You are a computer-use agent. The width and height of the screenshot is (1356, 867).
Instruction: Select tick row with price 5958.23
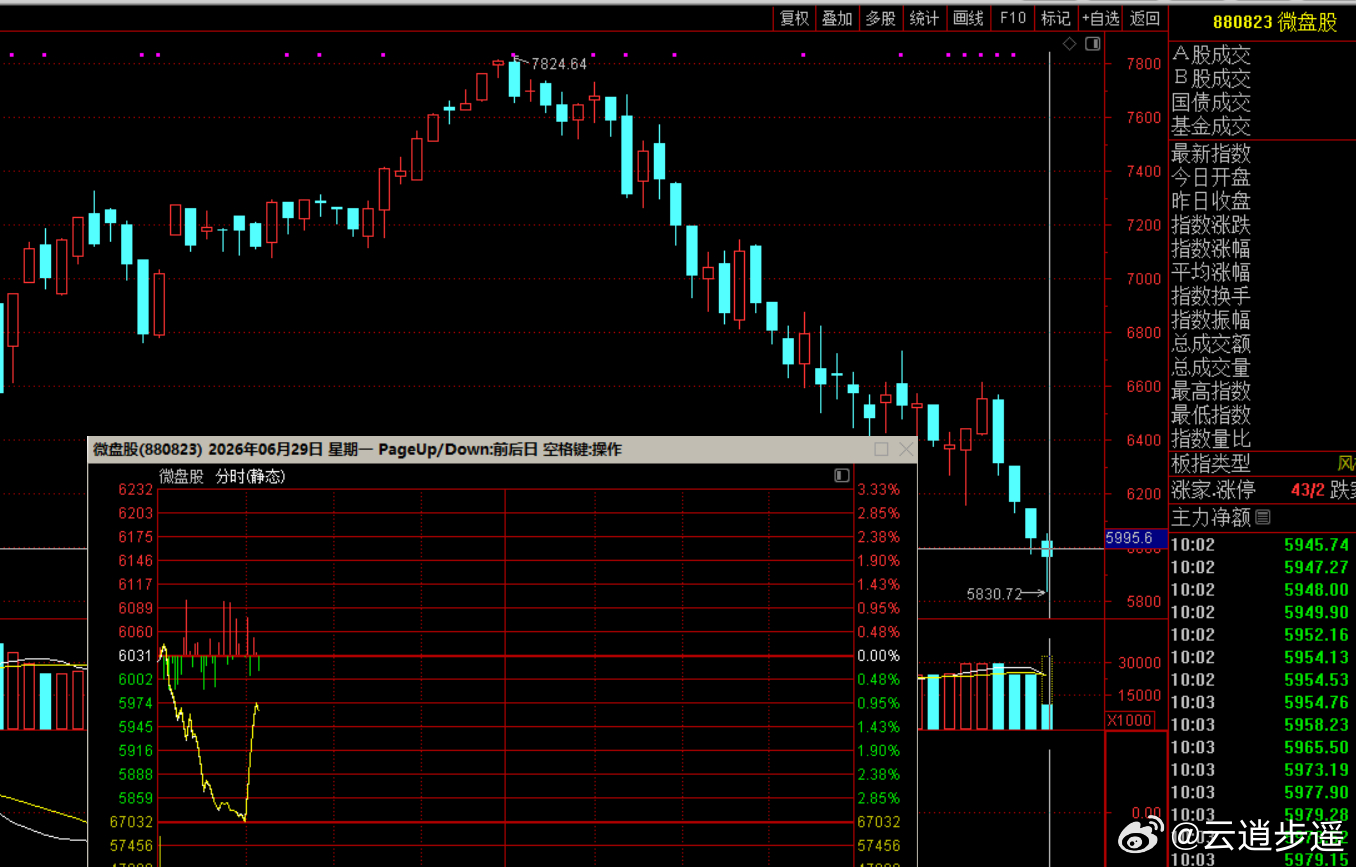(x=1262, y=725)
